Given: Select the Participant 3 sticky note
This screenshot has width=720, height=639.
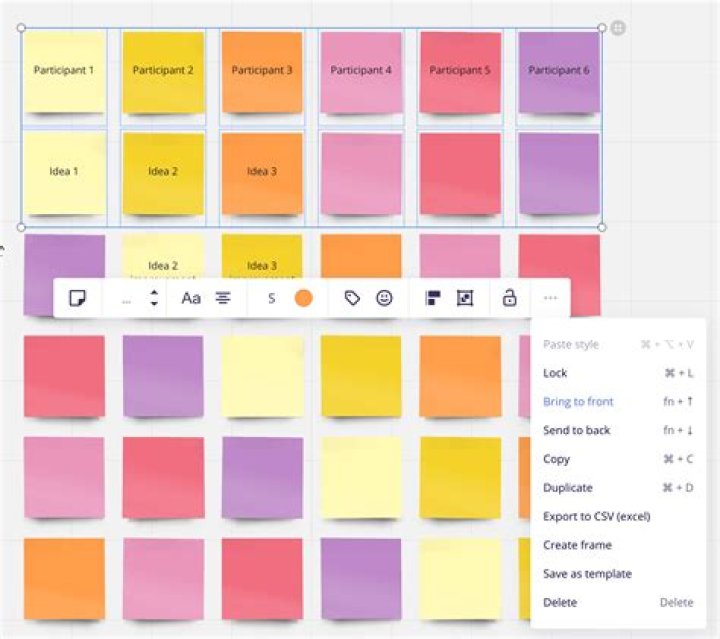Looking at the screenshot, I should [262, 72].
